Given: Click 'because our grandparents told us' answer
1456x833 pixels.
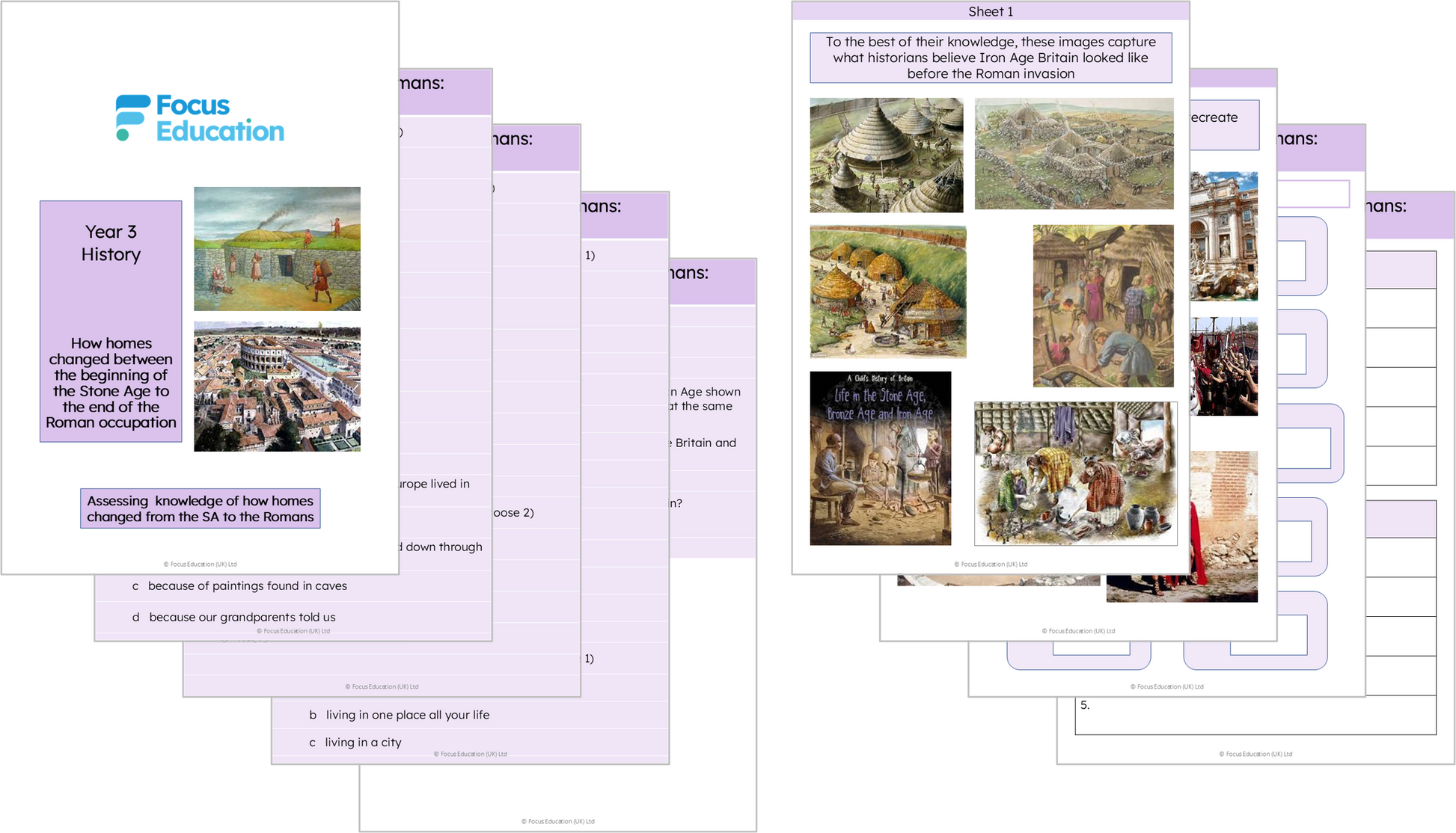Looking at the screenshot, I should [x=242, y=617].
